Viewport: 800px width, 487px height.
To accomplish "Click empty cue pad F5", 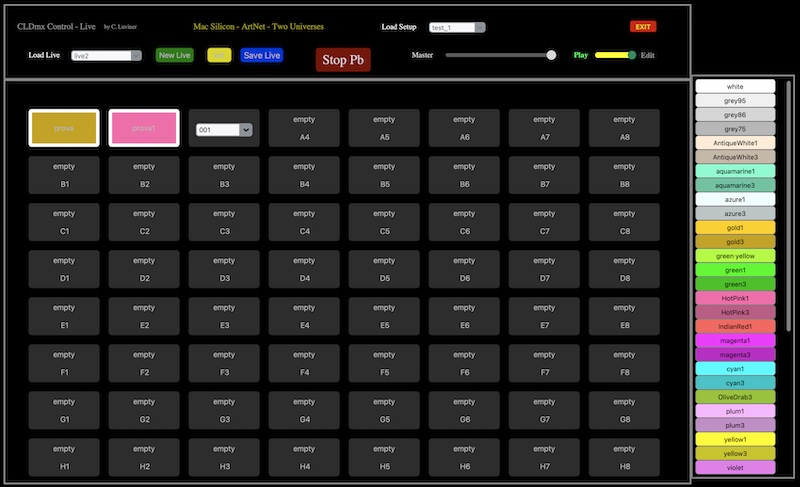I will (x=384, y=363).
